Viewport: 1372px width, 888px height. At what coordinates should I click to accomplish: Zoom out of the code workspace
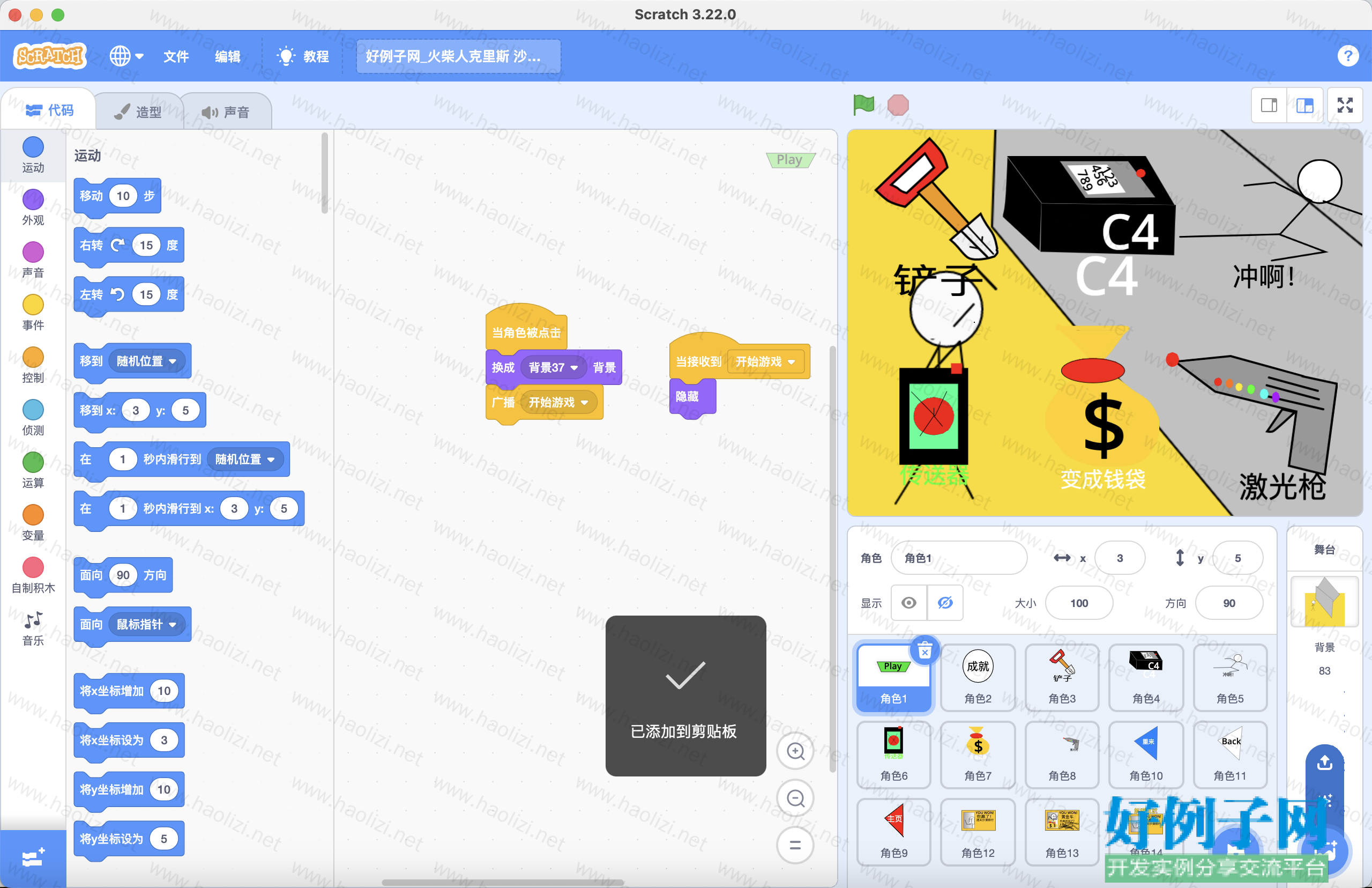tap(795, 798)
